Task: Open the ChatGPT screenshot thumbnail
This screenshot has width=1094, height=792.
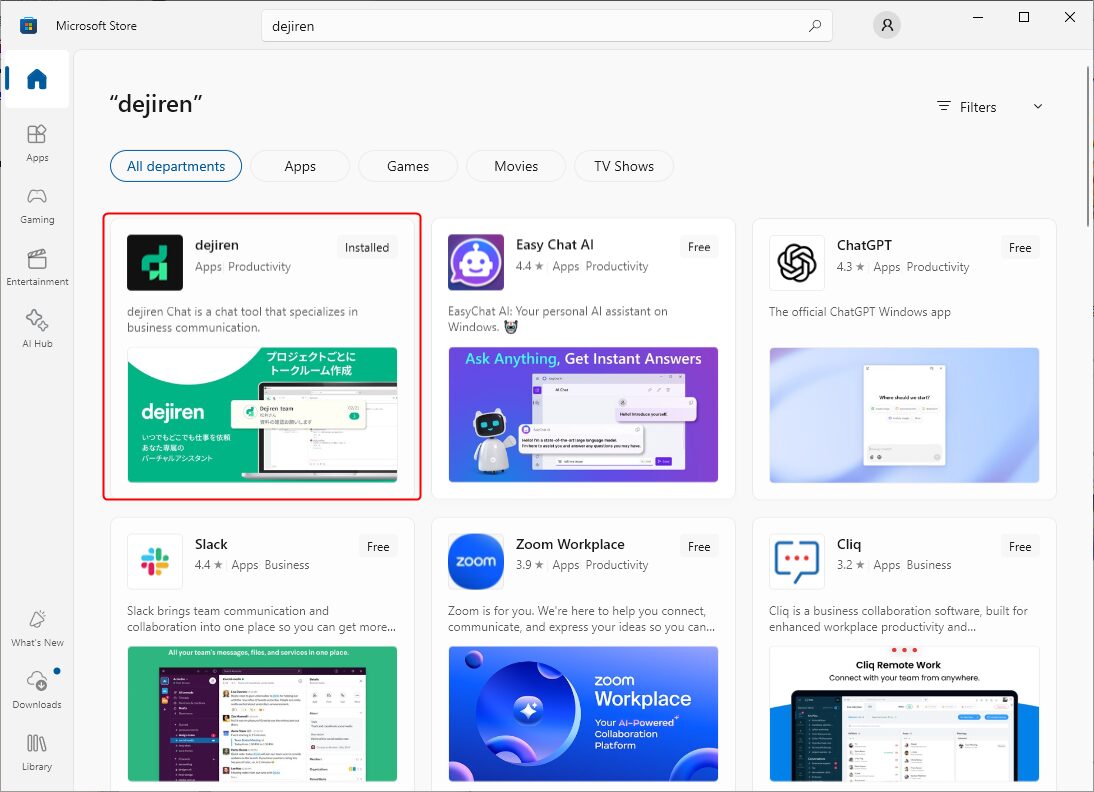Action: [x=904, y=415]
